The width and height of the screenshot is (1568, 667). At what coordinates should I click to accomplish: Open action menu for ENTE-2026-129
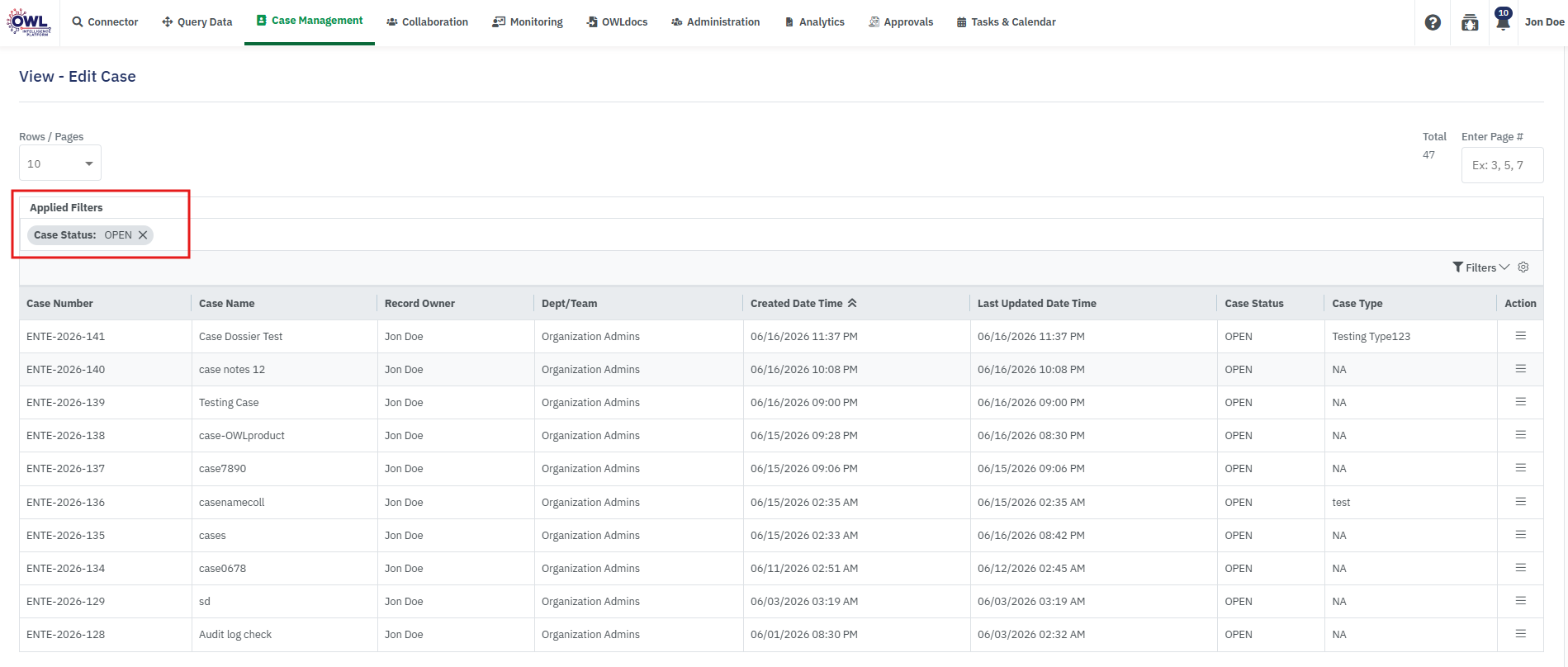(x=1520, y=601)
